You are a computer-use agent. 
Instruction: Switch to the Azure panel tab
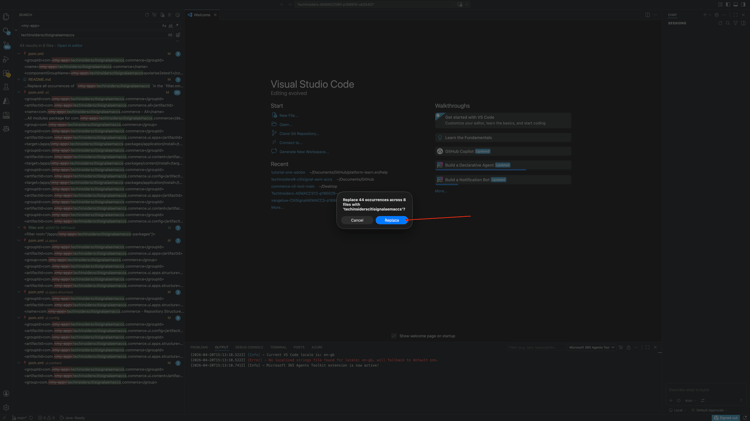(x=317, y=347)
